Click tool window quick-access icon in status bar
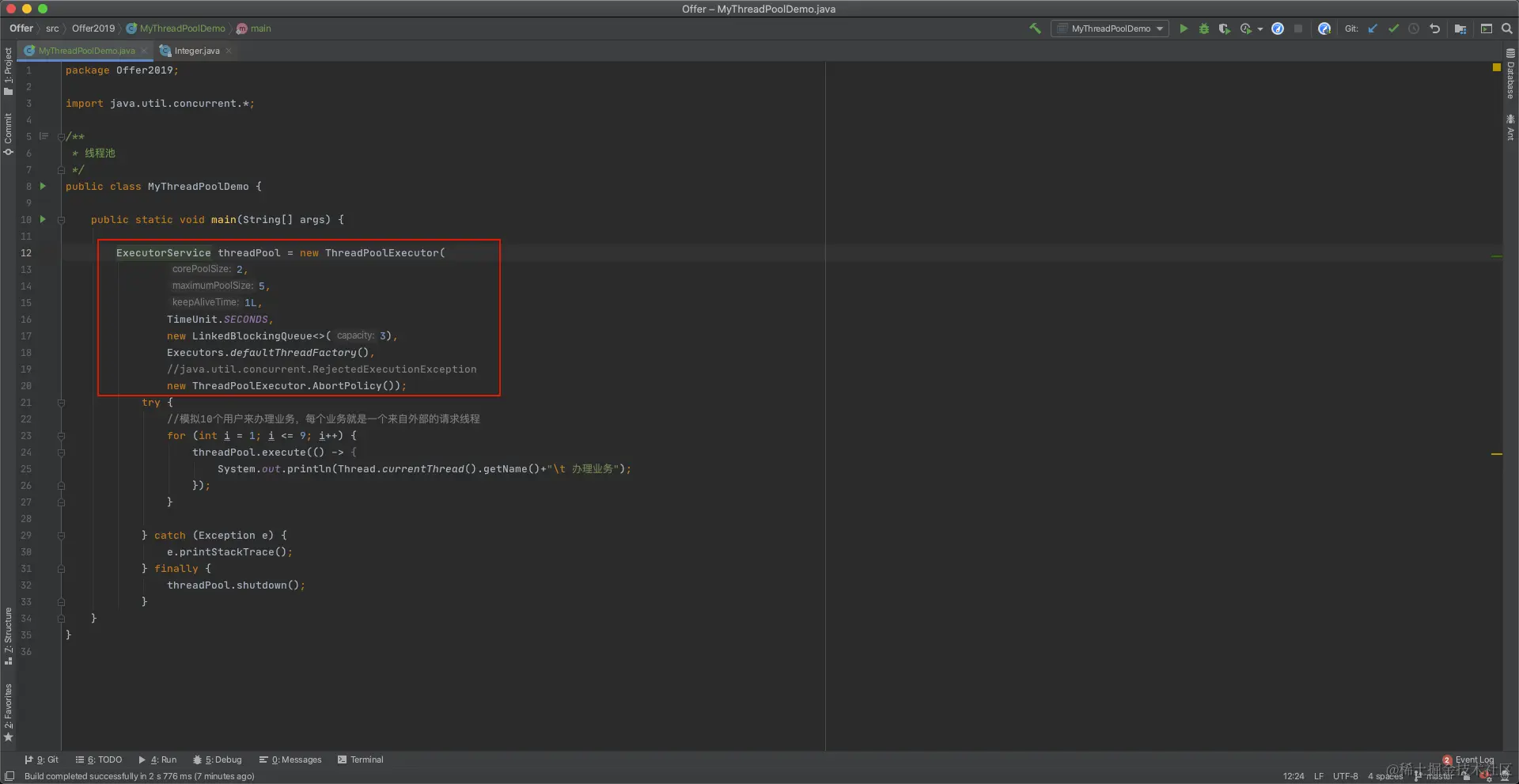The width and height of the screenshot is (1519, 784). point(10,776)
